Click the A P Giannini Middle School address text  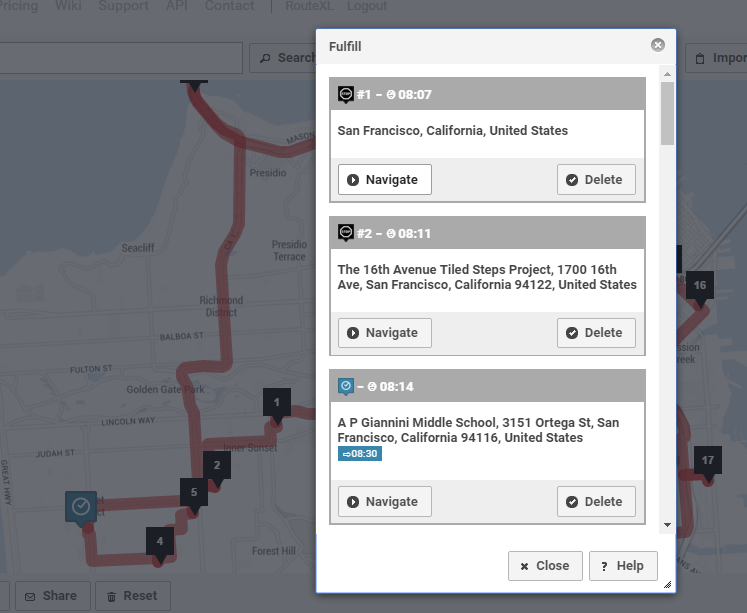pyautogui.click(x=478, y=430)
